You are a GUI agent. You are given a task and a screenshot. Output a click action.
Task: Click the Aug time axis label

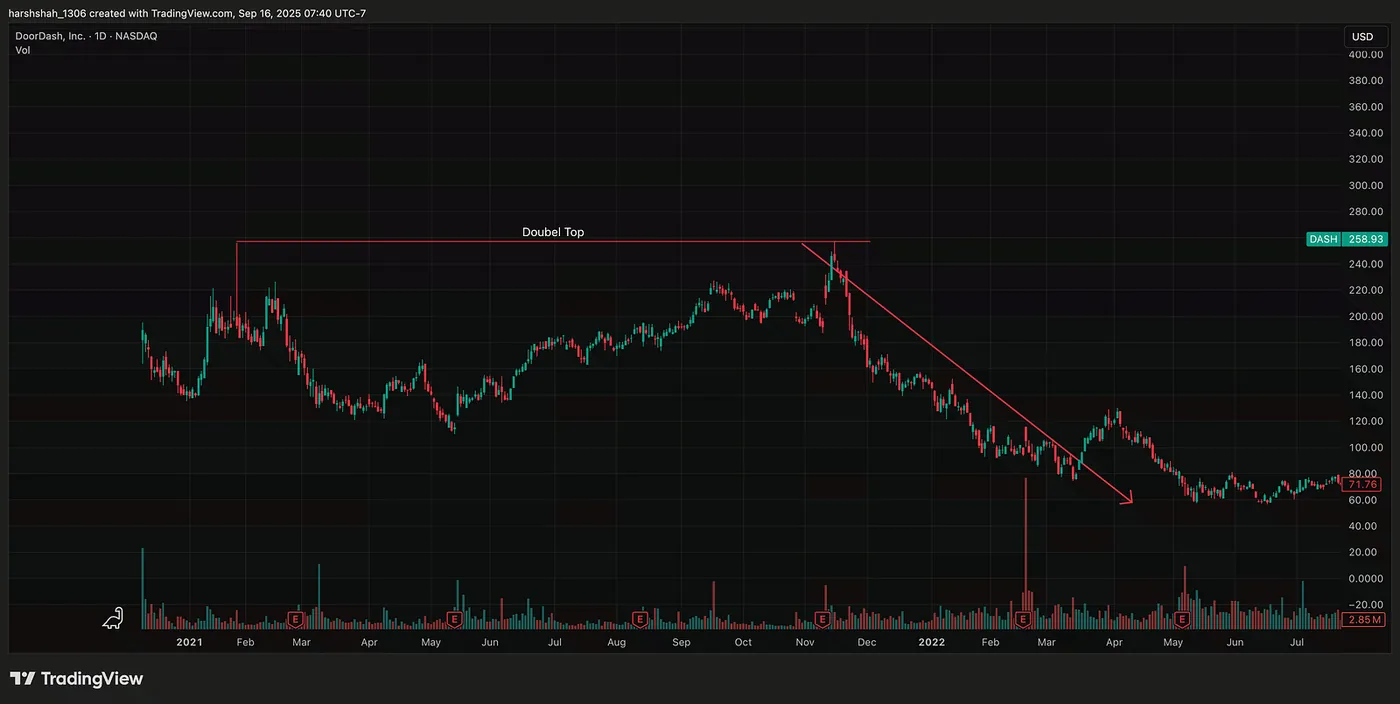pyautogui.click(x=616, y=642)
